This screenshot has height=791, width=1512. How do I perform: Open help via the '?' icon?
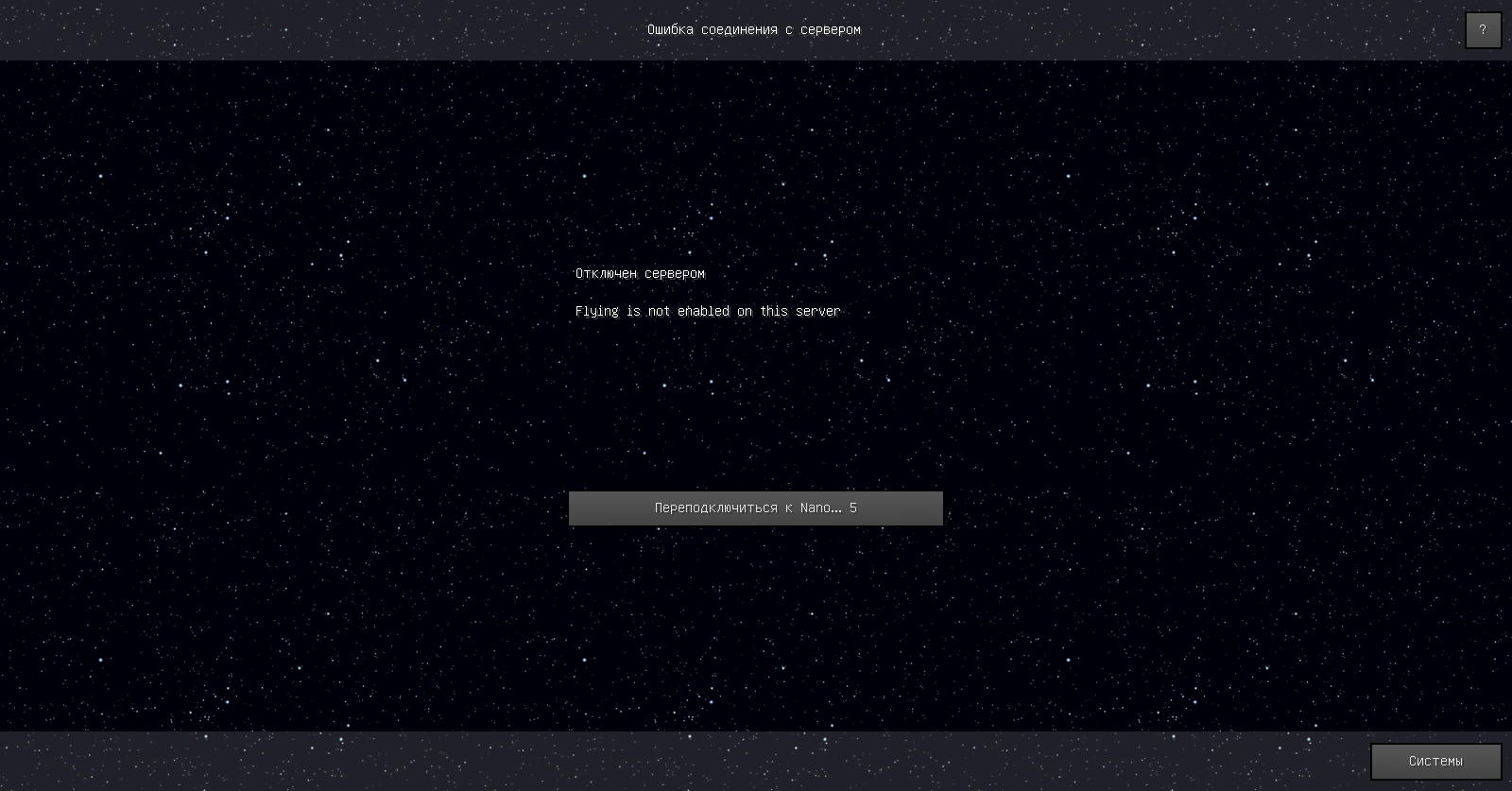coord(1483,30)
